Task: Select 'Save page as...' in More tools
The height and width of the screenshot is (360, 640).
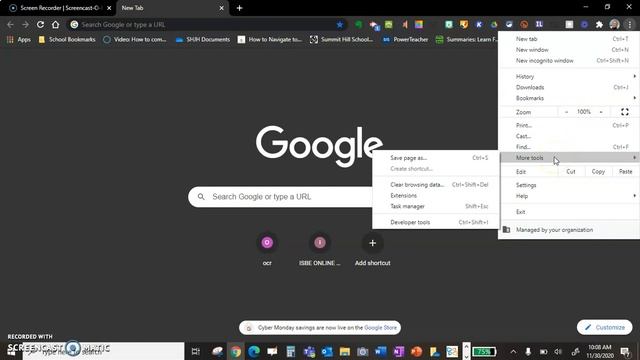Action: coord(436,158)
